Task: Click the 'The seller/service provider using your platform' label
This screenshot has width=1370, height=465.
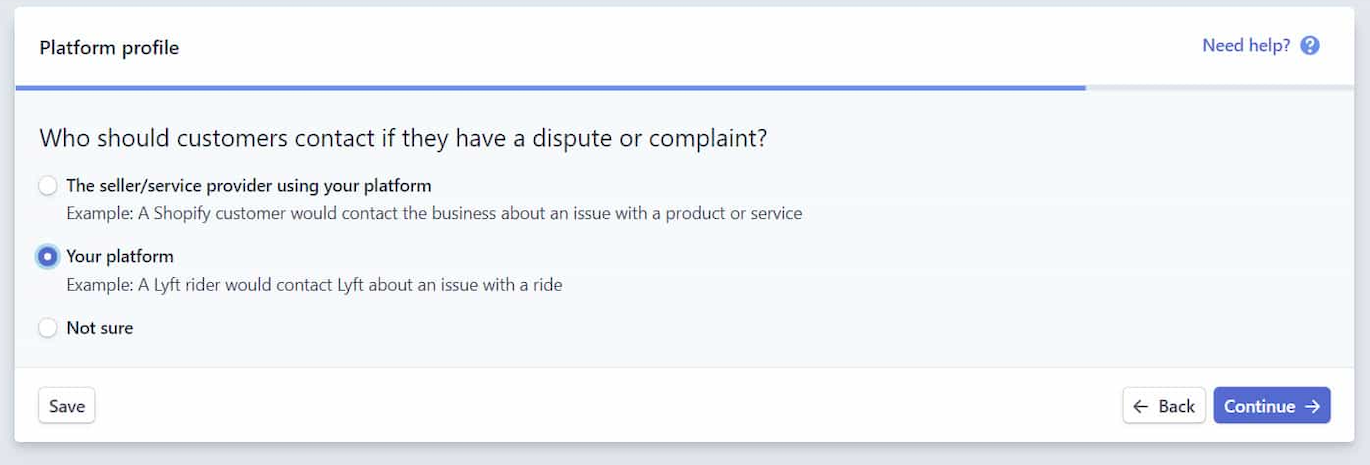Action: [249, 186]
